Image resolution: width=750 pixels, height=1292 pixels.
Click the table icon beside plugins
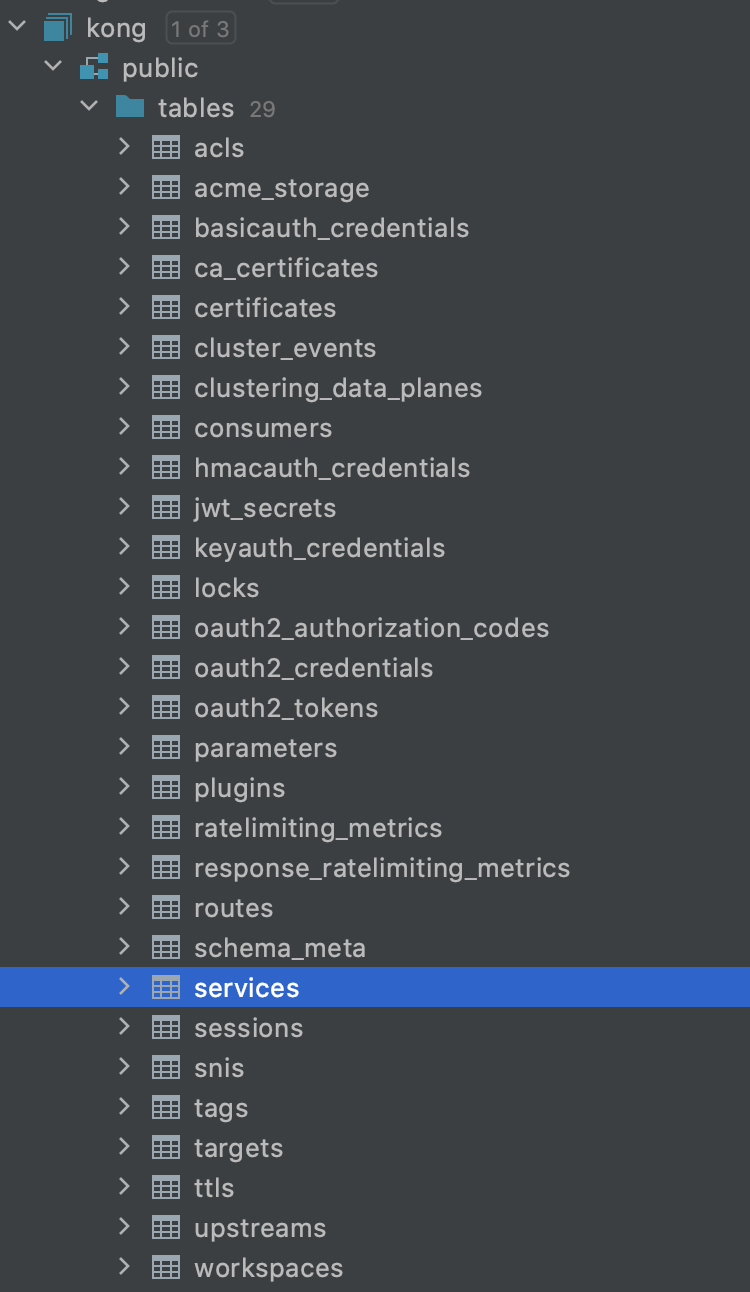point(166,788)
